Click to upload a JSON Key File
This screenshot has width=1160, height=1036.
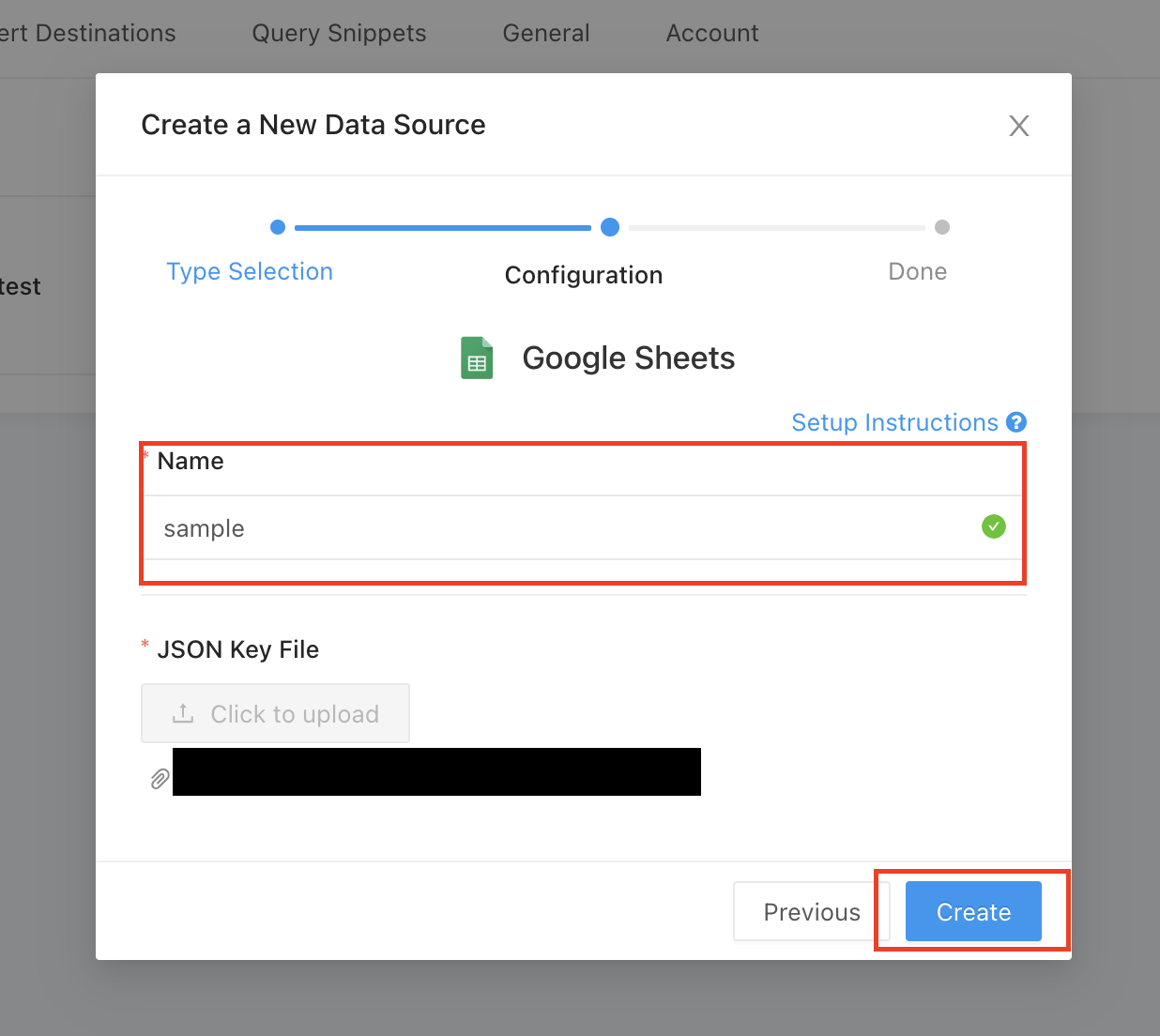click(x=275, y=713)
